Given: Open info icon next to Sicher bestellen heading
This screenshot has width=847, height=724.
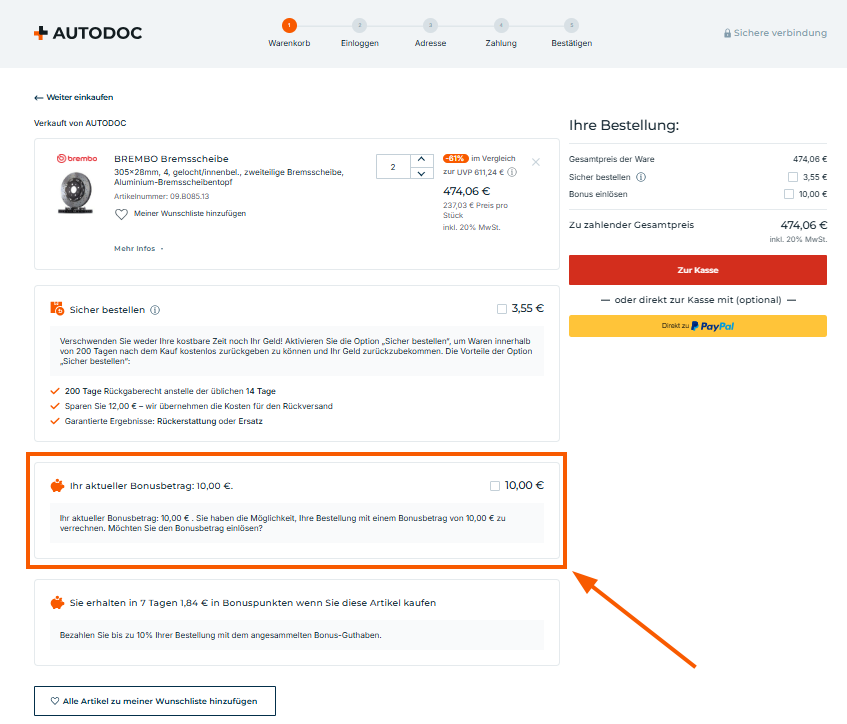Looking at the screenshot, I should (x=155, y=310).
